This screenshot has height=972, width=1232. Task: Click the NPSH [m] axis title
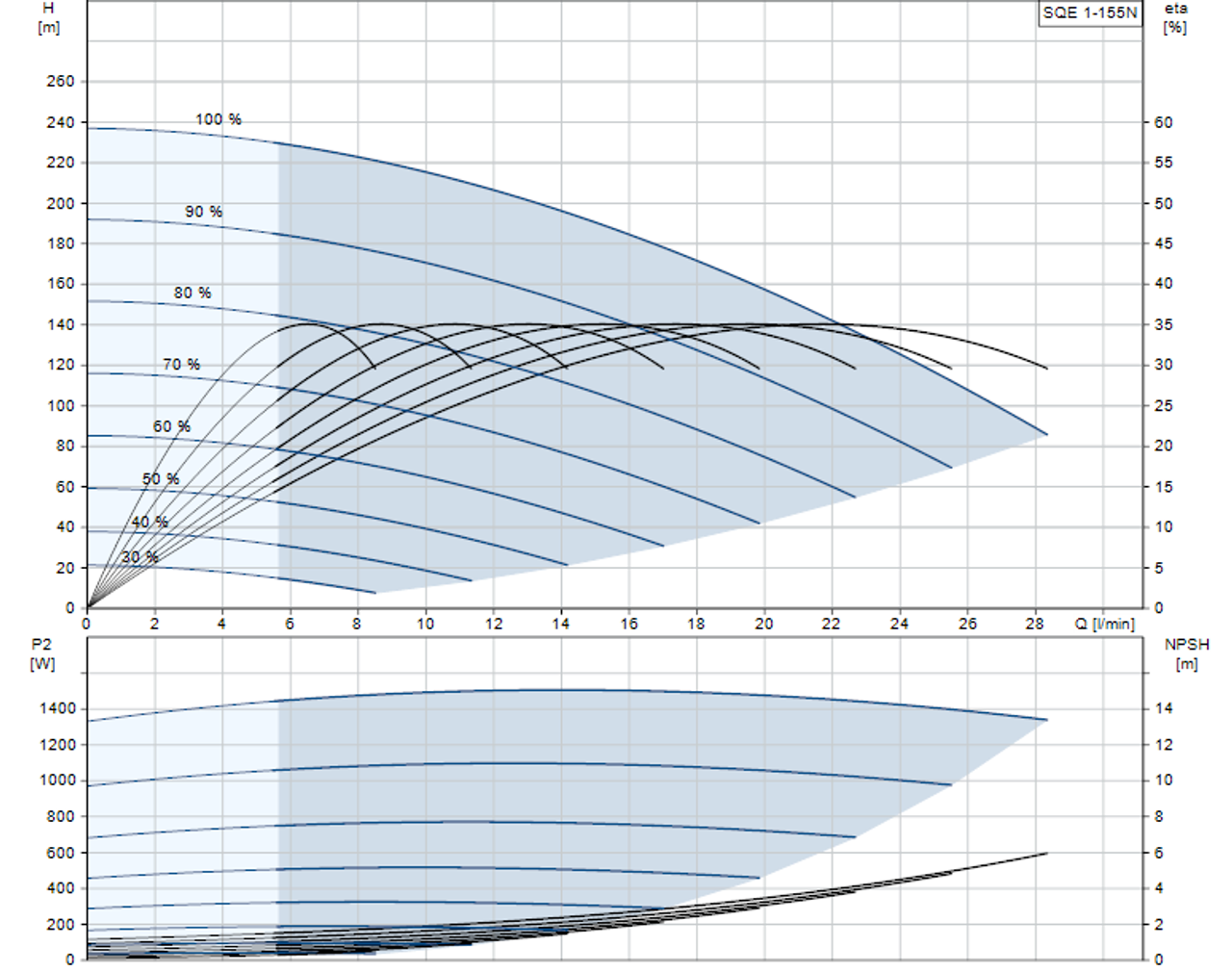[1187, 653]
